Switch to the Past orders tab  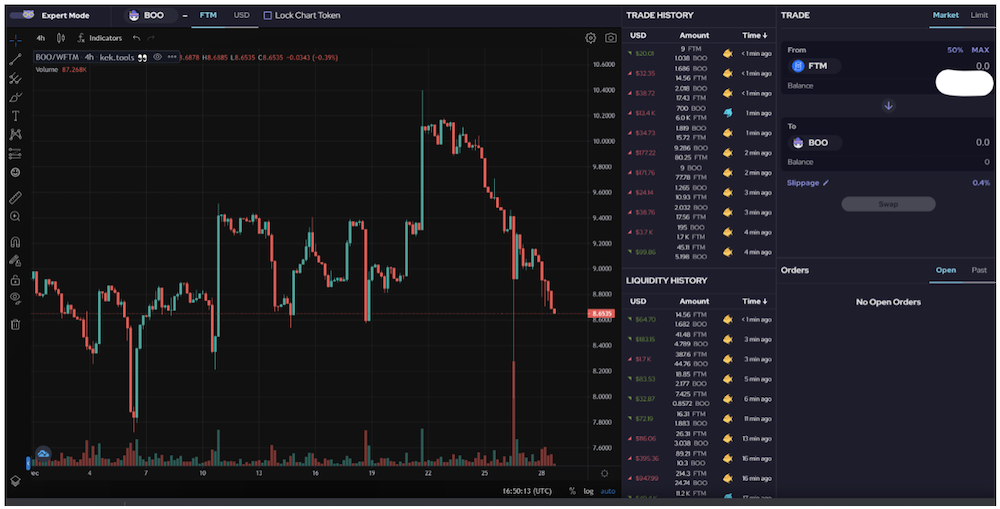click(979, 270)
